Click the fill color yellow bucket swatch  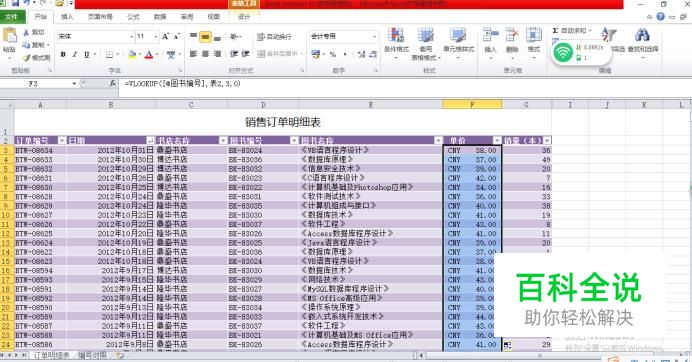[x=131, y=54]
